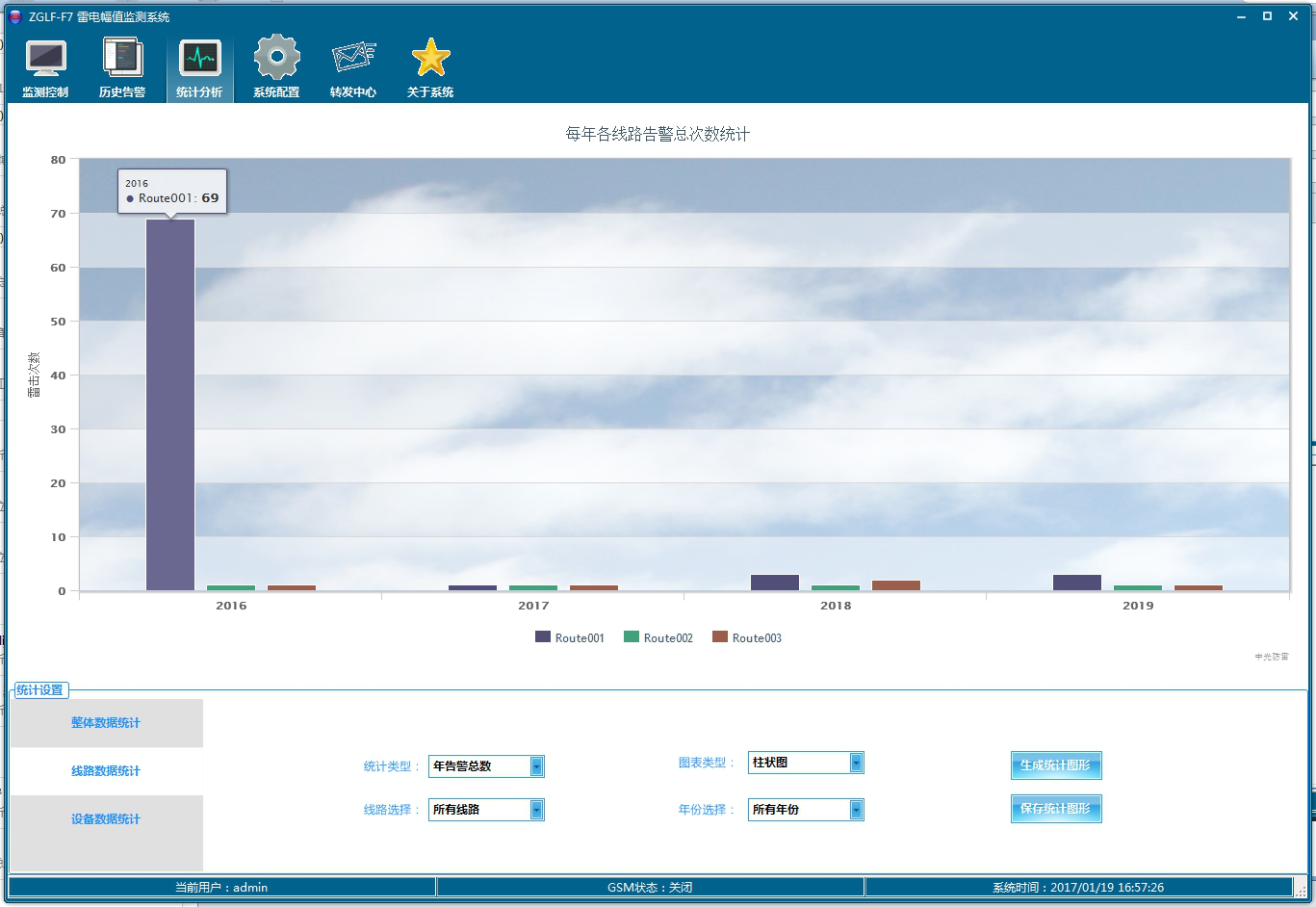1316x907 pixels.
Task: Toggle Route001 series in chart legend
Action: (x=570, y=637)
